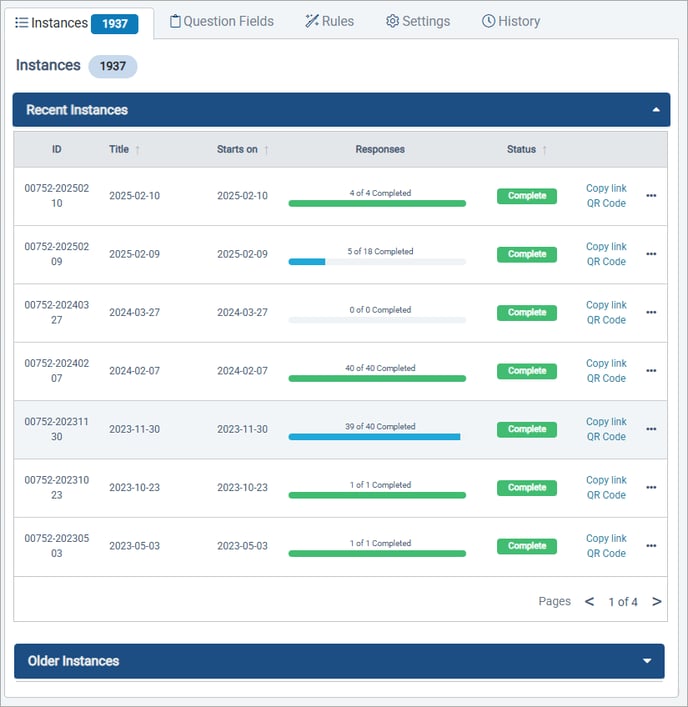This screenshot has height=707, width=688.
Task: Click the 5 of 18 Completed progress bar
Action: [377, 261]
